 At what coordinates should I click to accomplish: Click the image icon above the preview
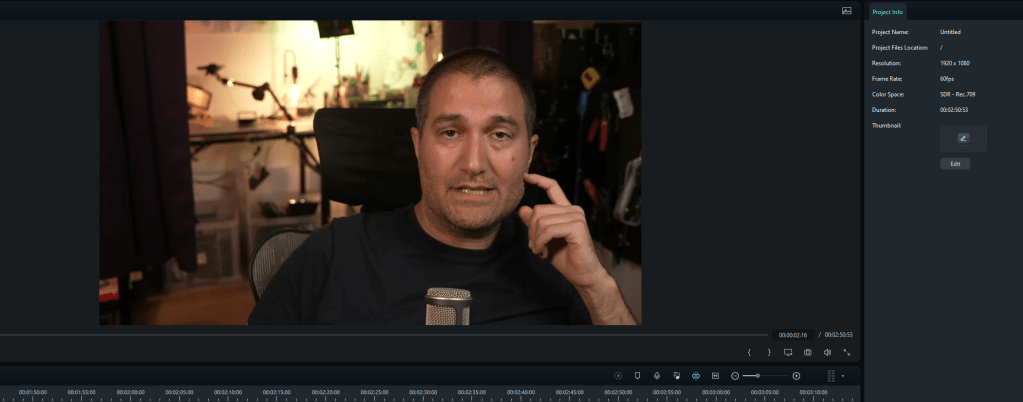tap(846, 10)
